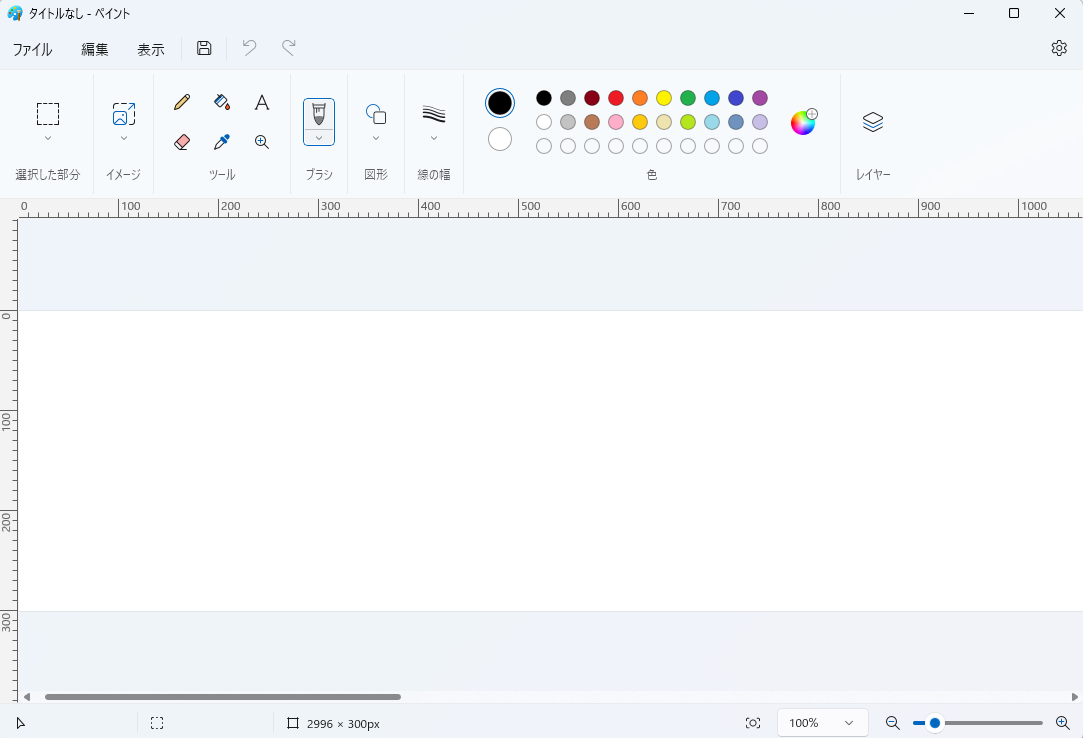Select the Magnifier tool
The image size is (1083, 738).
[262, 142]
